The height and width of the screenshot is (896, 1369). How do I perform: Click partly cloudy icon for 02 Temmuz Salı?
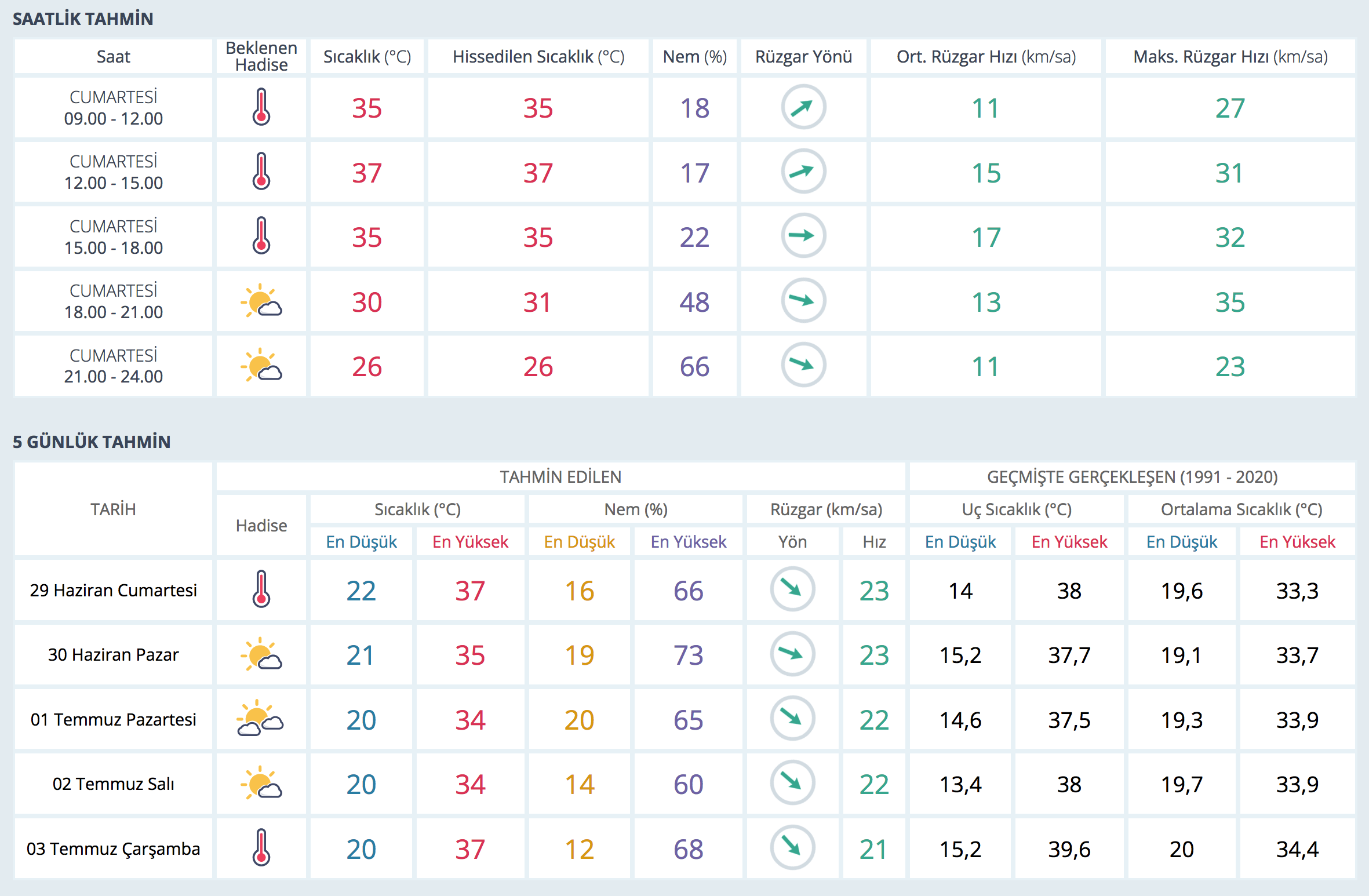[261, 783]
